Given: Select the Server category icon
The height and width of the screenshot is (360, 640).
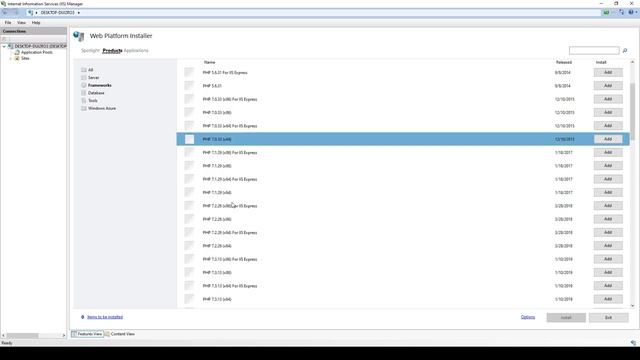Looking at the screenshot, I should [84, 78].
